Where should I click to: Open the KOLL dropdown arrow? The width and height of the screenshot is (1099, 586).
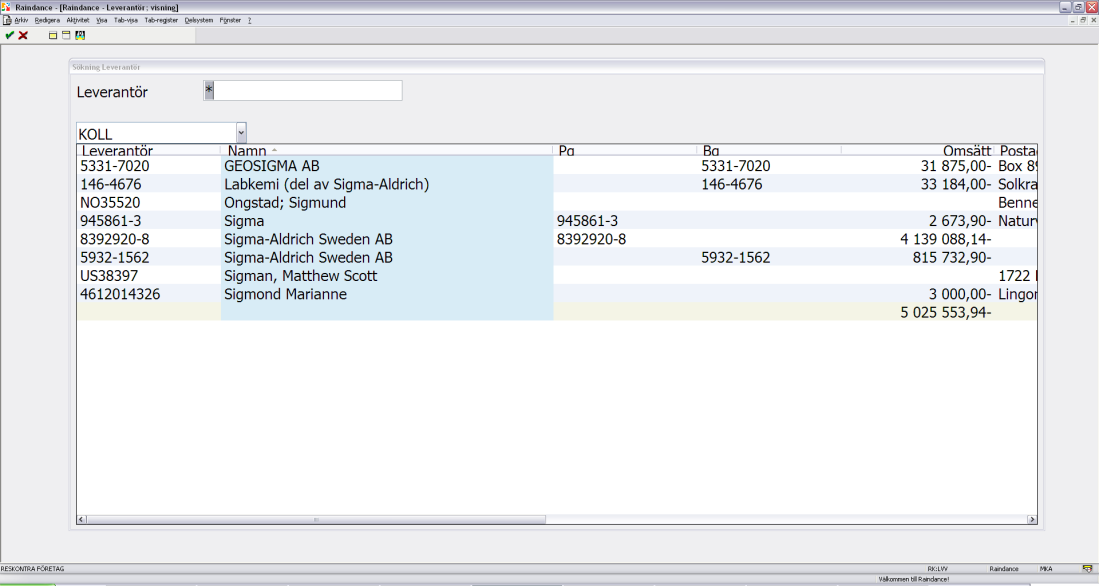click(x=241, y=132)
